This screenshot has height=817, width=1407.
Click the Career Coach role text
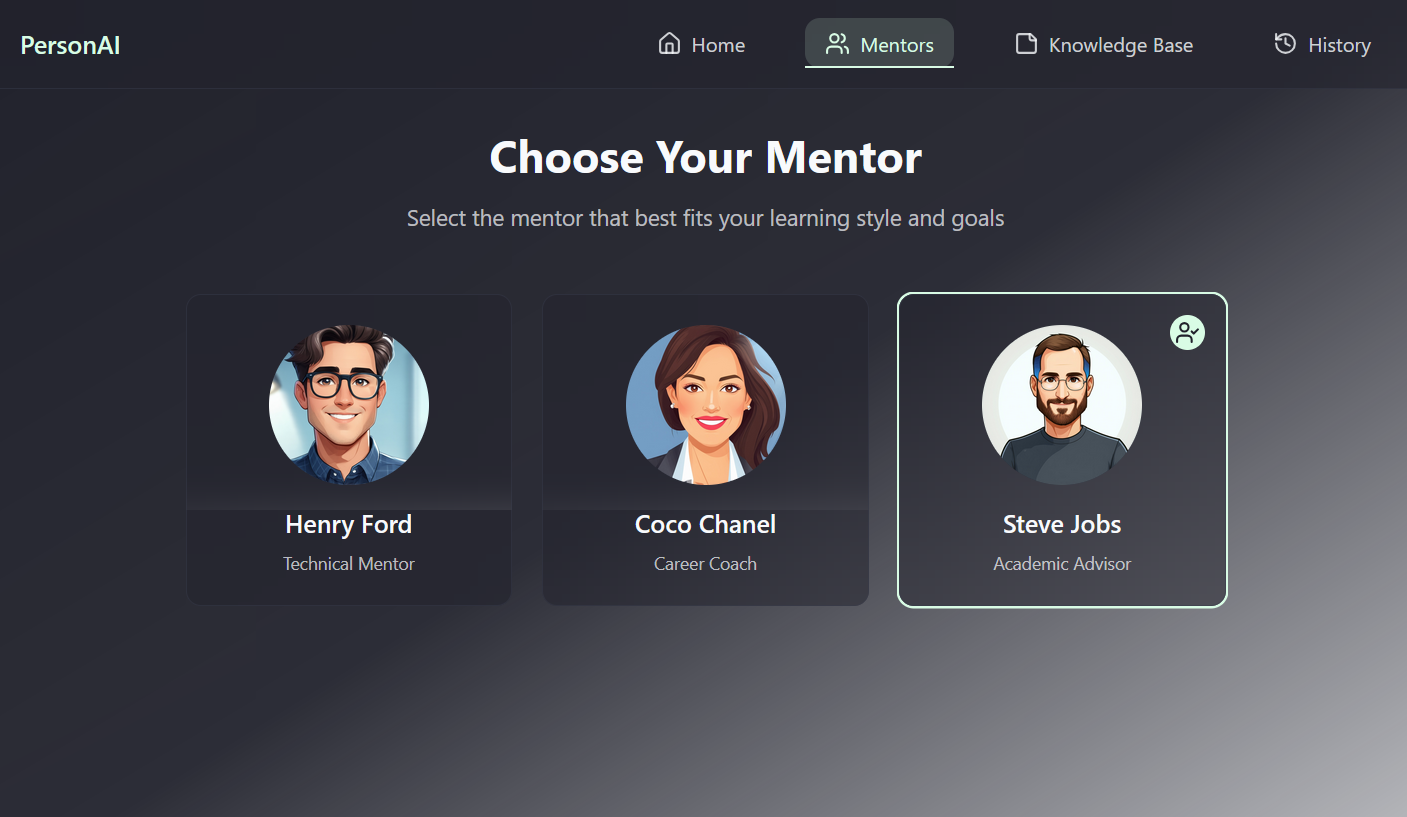(x=705, y=564)
